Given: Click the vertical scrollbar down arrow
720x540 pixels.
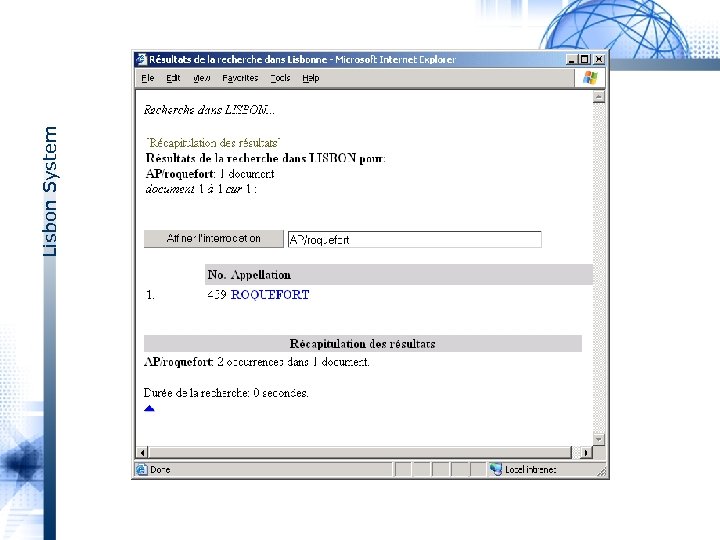Looking at the screenshot, I should coord(598,439).
